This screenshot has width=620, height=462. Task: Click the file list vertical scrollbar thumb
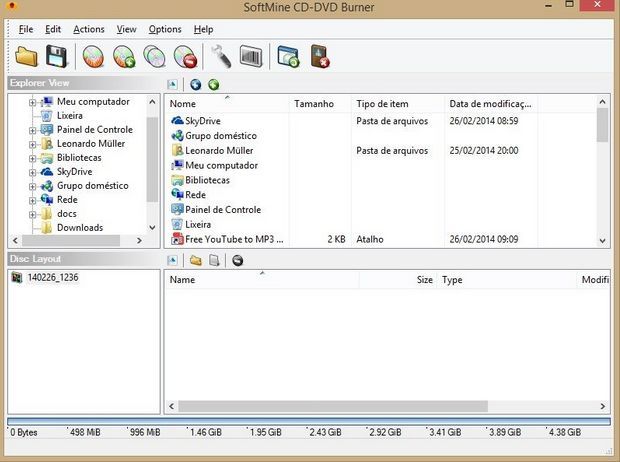click(x=602, y=125)
